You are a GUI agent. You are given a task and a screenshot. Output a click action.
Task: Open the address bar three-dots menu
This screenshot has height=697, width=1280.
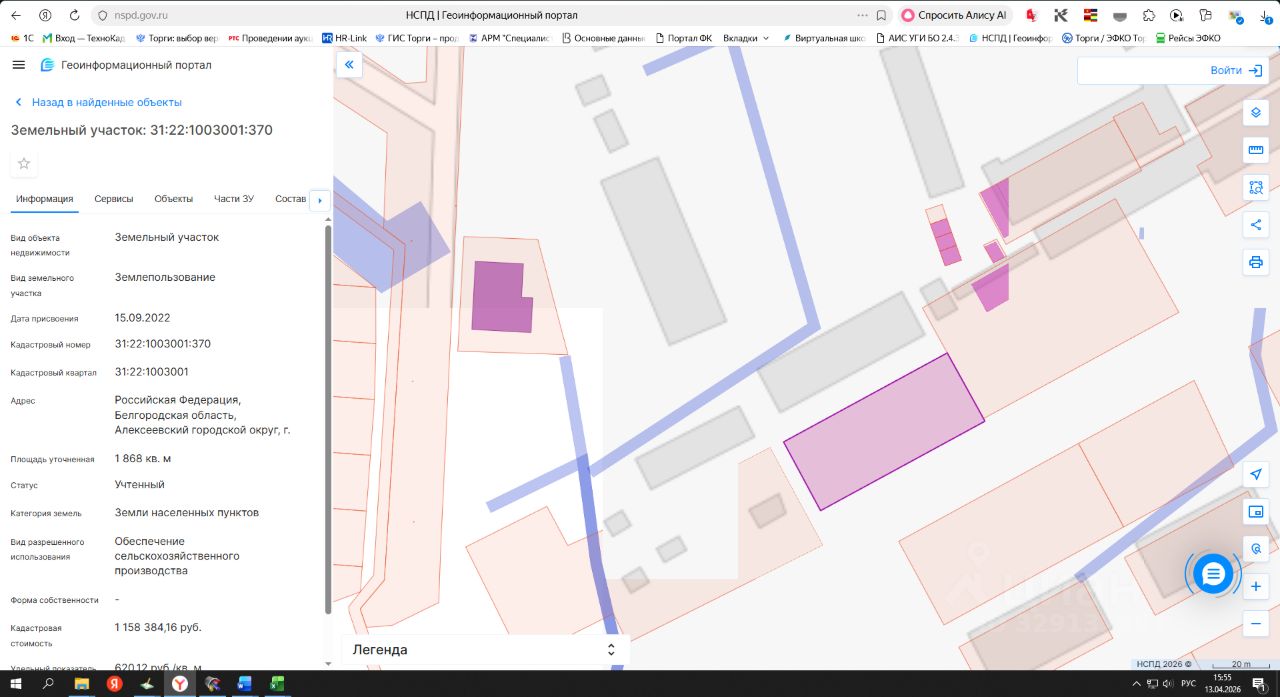click(x=862, y=16)
